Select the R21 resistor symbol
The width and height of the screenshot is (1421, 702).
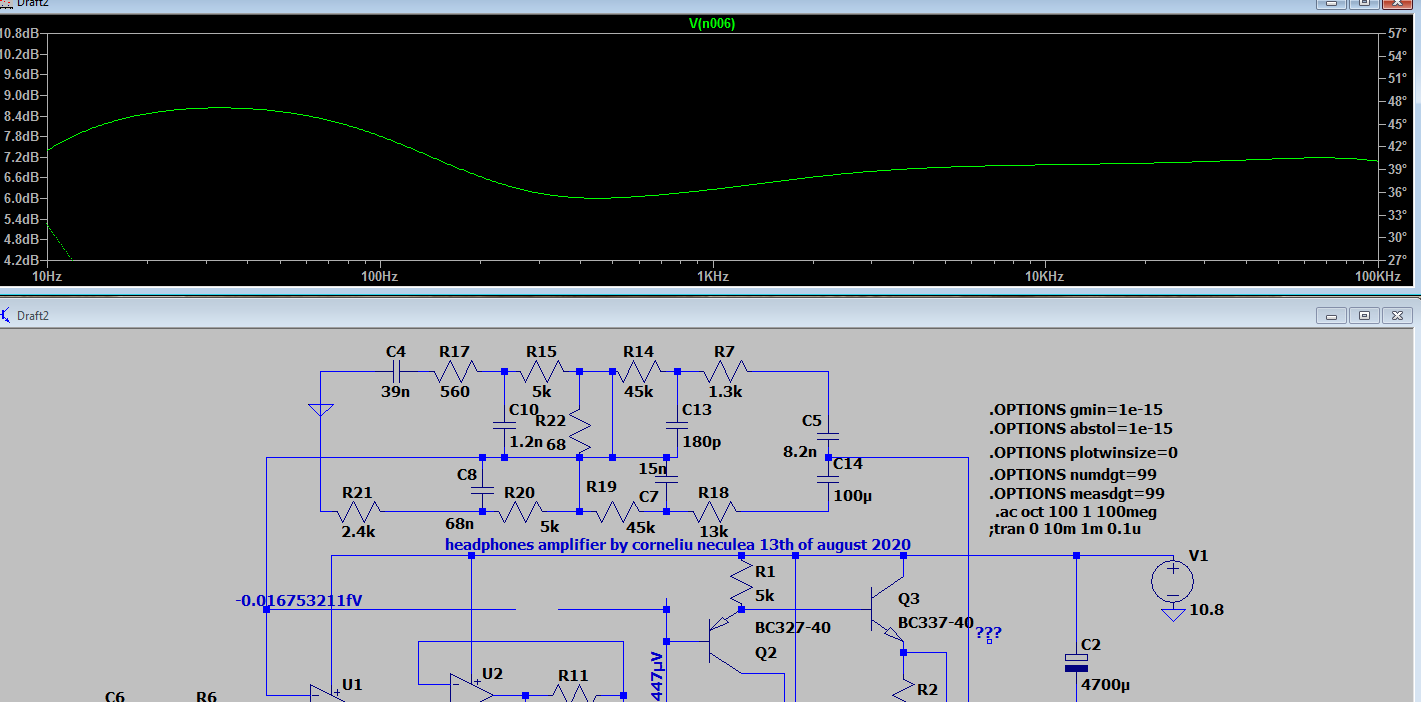click(360, 512)
